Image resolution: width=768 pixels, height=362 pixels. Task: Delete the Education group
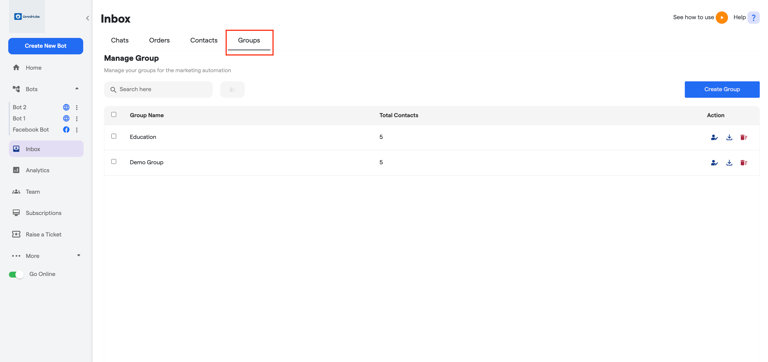tap(744, 137)
